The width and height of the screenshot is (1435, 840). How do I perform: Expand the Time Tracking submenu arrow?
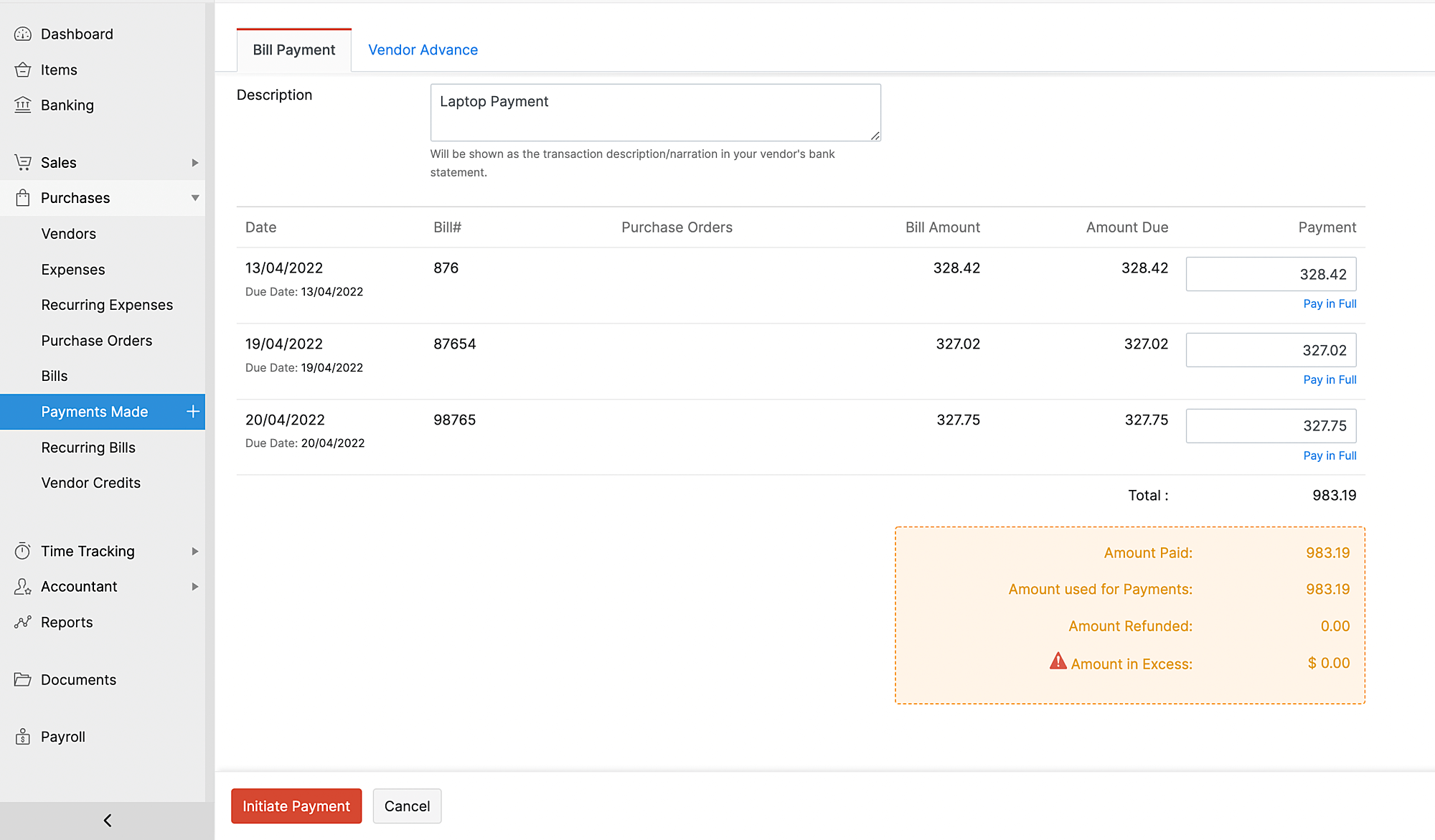pyautogui.click(x=194, y=551)
